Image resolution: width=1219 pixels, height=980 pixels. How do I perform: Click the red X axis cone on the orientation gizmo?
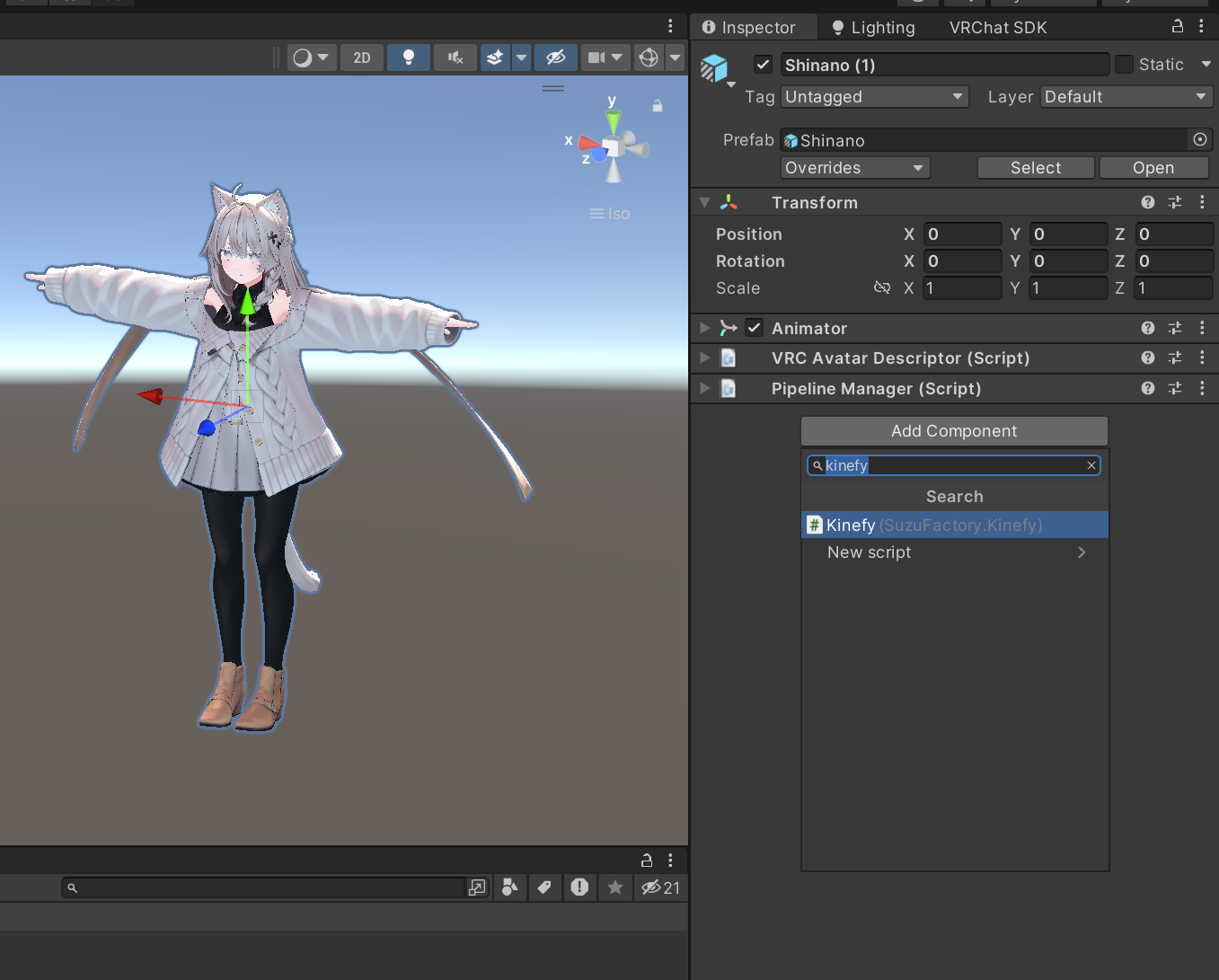(x=587, y=142)
